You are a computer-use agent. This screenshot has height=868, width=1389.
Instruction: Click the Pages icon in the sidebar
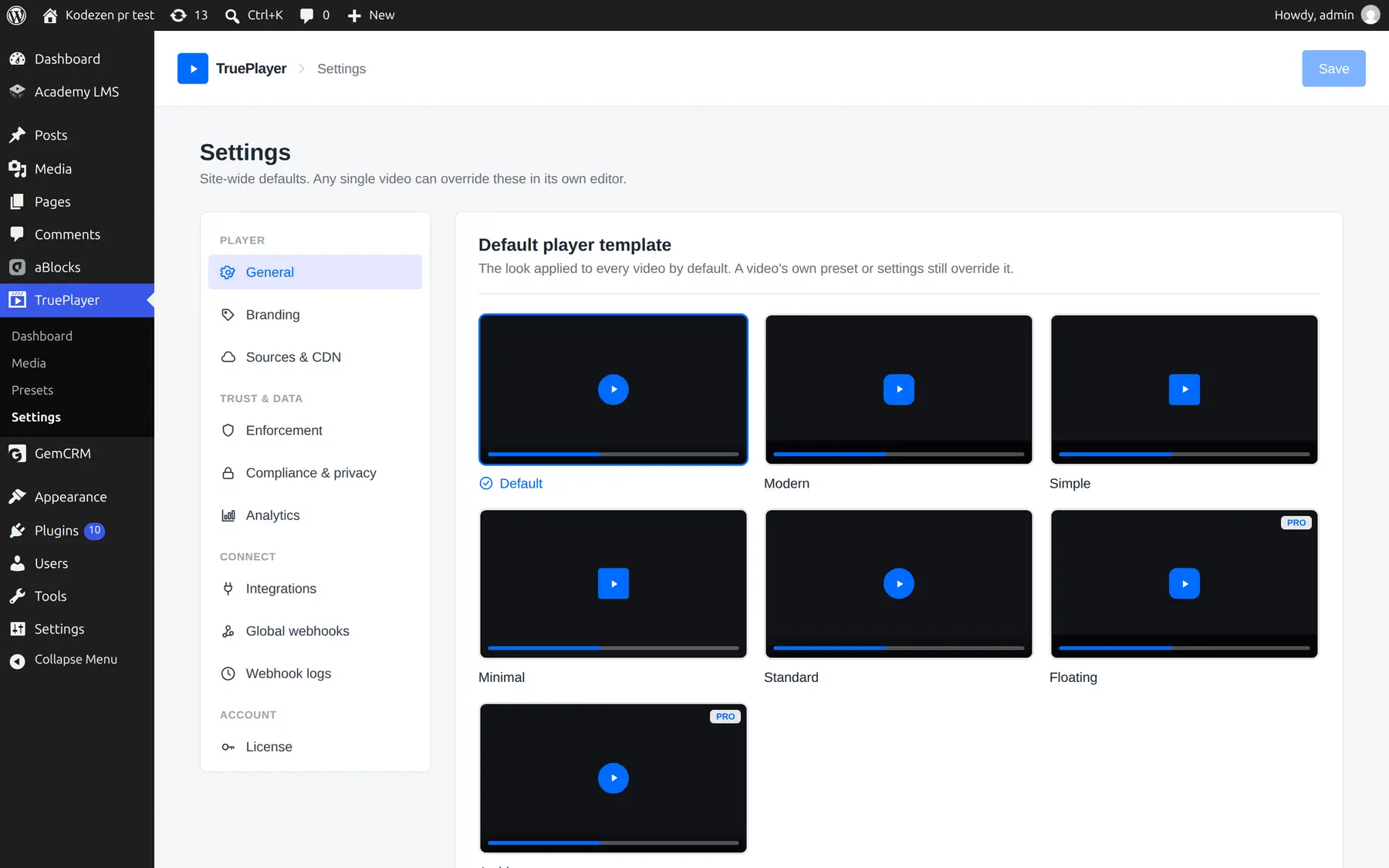[x=17, y=202]
